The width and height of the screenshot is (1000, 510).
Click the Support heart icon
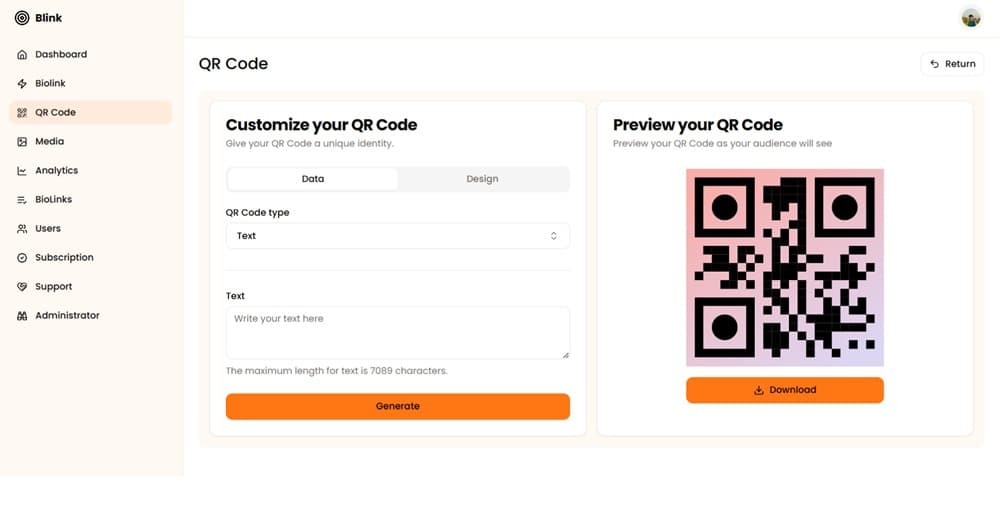[x=22, y=287]
